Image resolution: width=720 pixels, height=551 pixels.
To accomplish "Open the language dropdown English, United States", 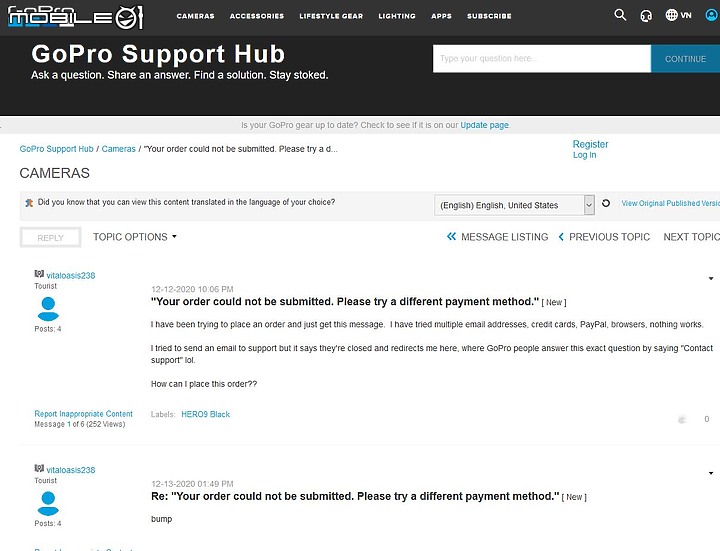I will point(514,205).
